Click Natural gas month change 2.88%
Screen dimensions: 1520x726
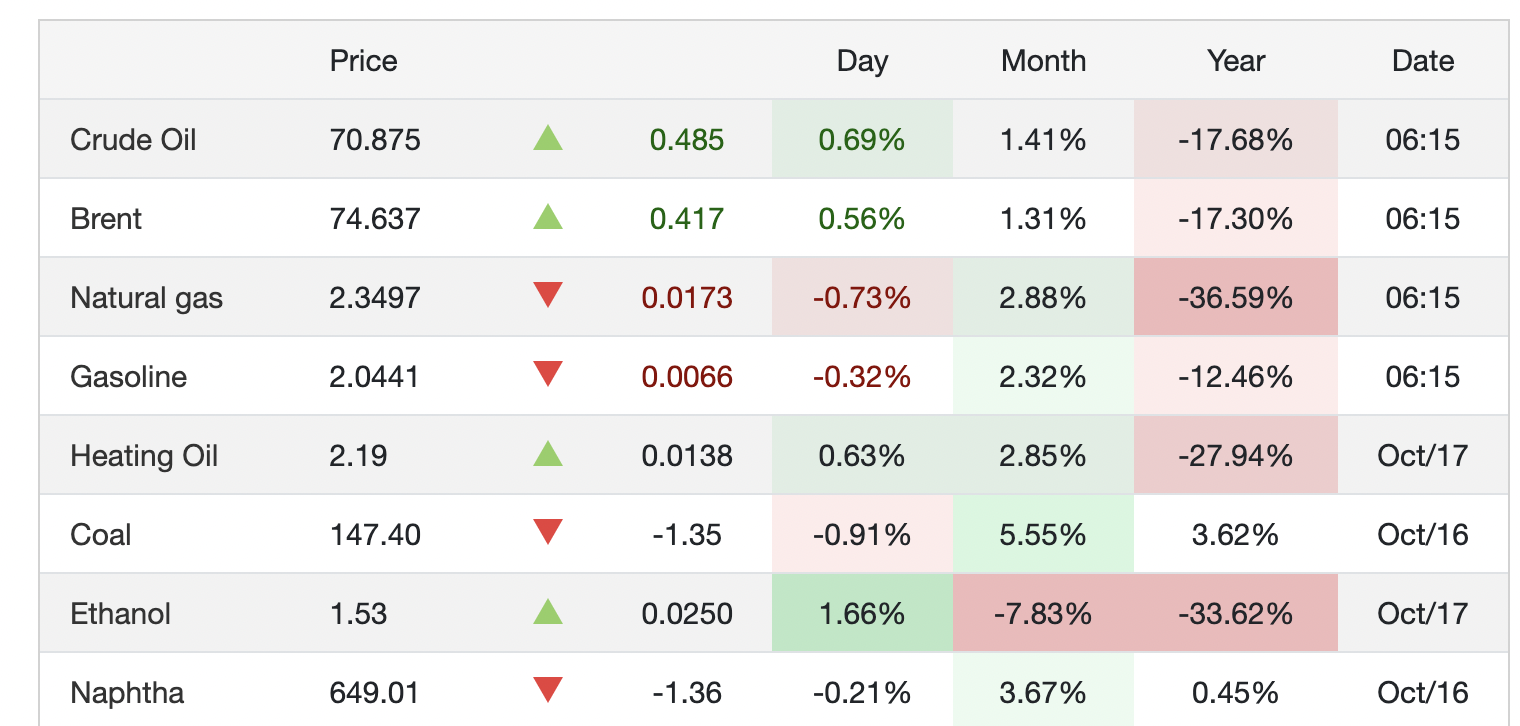point(1043,297)
